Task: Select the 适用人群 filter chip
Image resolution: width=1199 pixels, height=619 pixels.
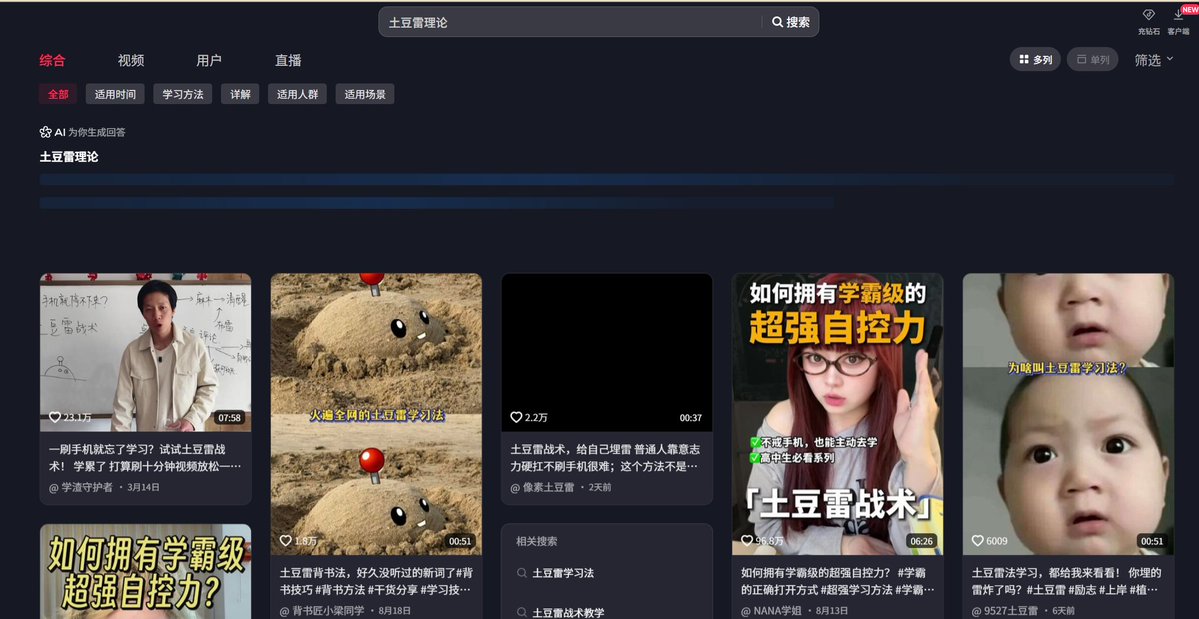Action: (x=297, y=94)
